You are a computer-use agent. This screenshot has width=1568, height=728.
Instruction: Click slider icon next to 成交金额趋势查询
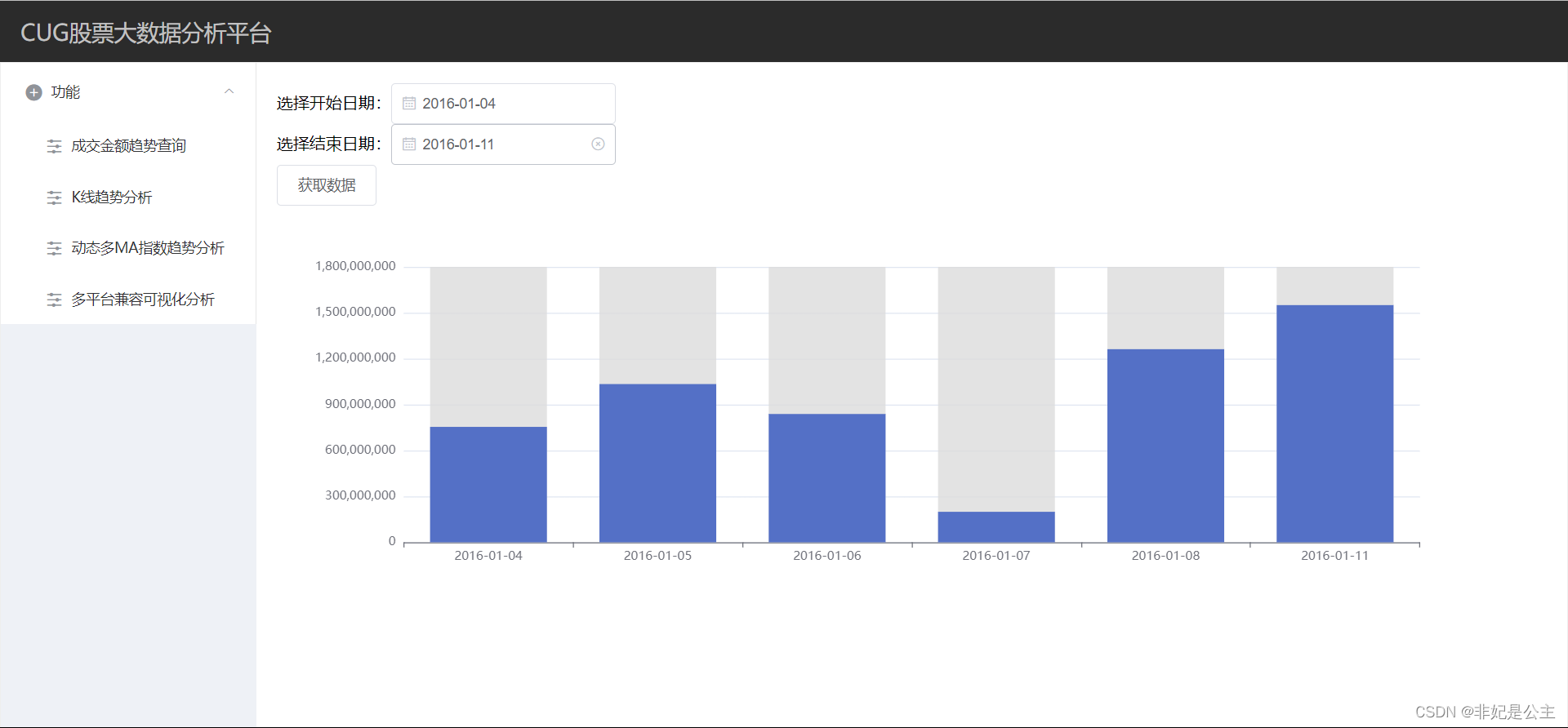54,147
